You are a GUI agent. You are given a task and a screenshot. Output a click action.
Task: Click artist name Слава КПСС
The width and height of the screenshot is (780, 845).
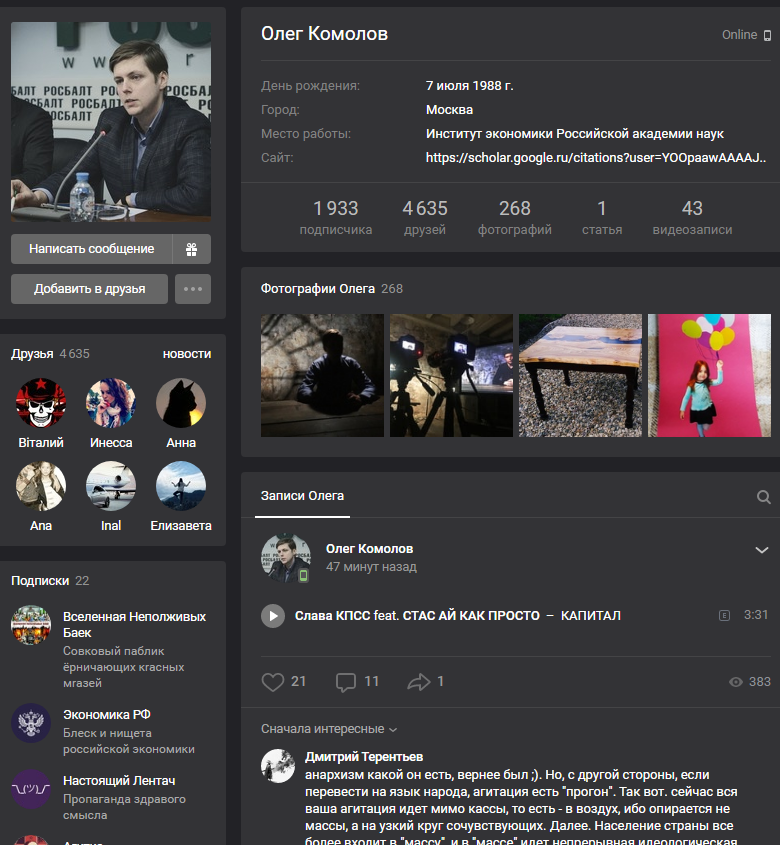click(333, 615)
